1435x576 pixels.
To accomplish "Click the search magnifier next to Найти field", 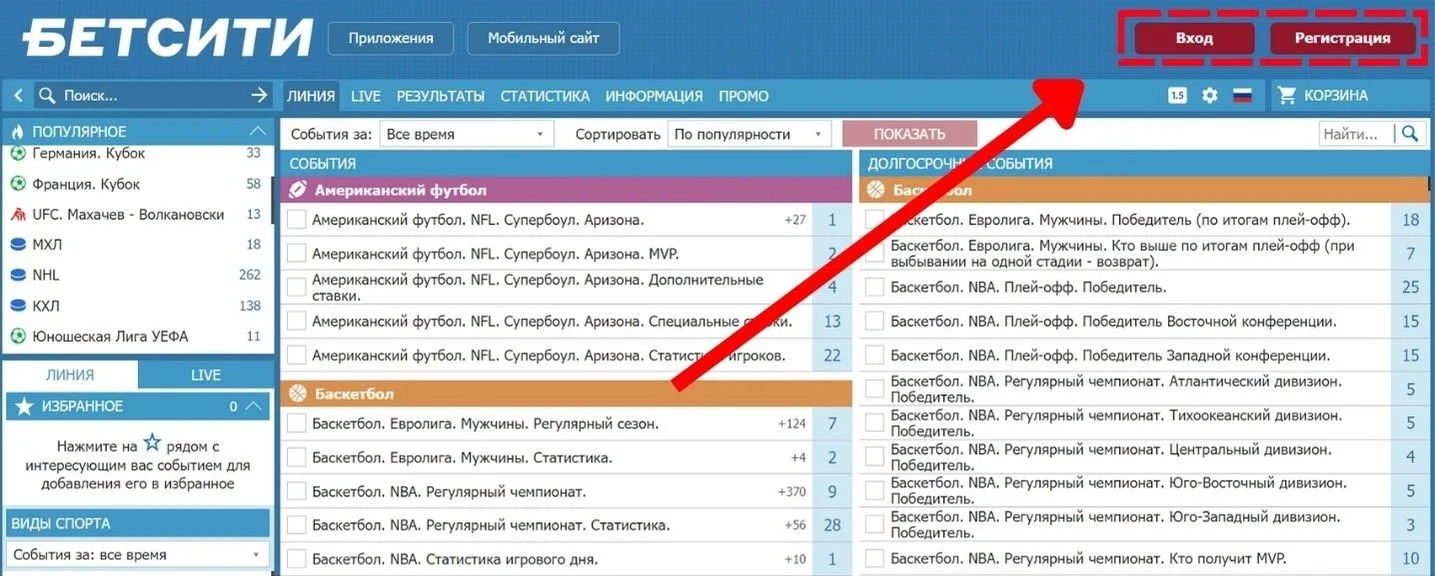I will click(1410, 134).
